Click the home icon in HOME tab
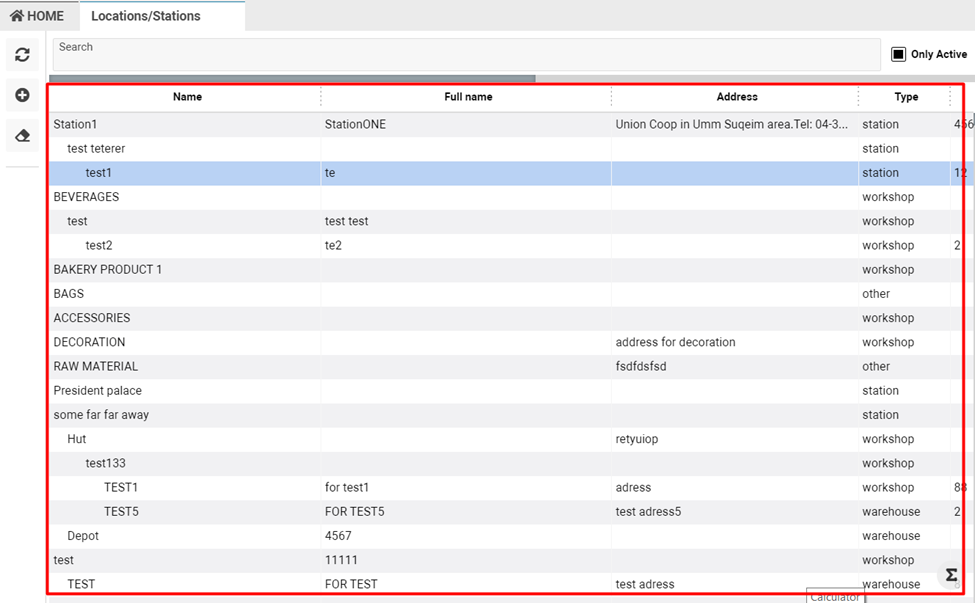Viewport: 975px width, 603px height. point(17,16)
